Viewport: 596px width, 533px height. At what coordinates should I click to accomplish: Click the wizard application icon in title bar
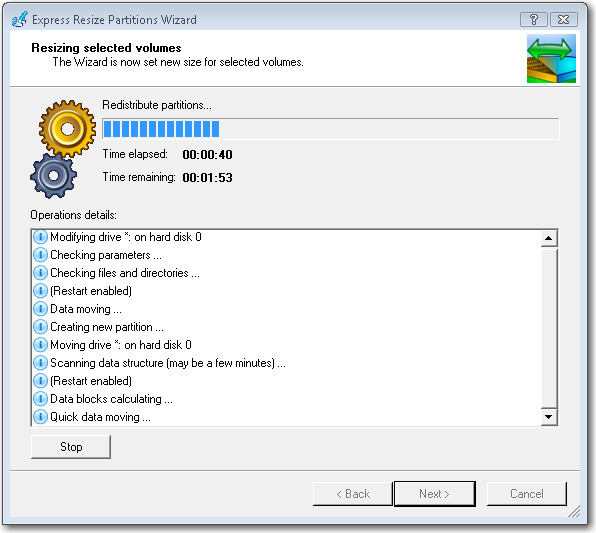(x=19, y=19)
